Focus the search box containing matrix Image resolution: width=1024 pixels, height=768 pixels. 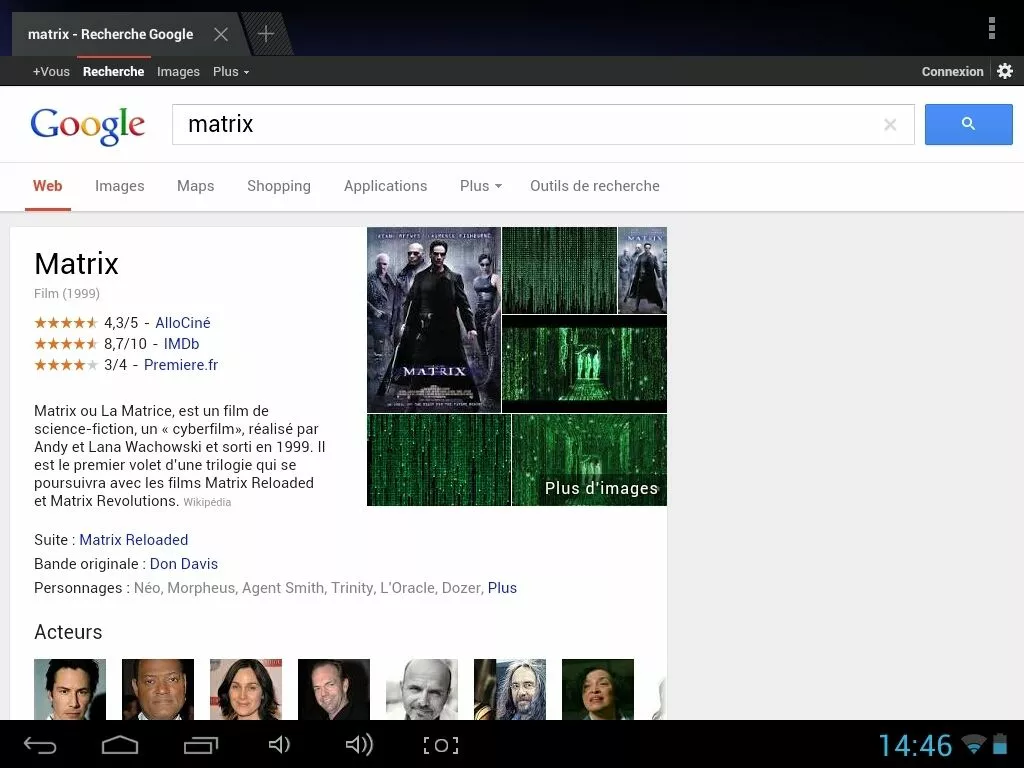tap(543, 124)
